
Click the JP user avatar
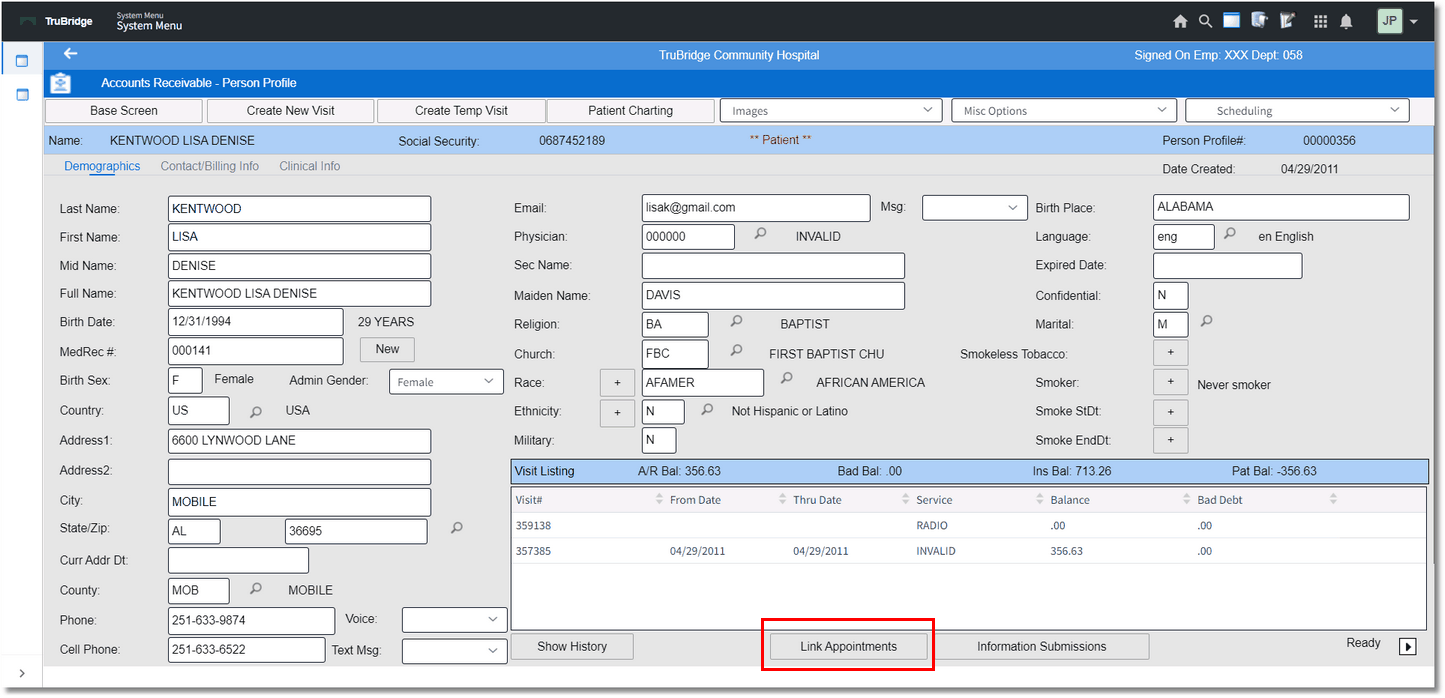[1390, 21]
